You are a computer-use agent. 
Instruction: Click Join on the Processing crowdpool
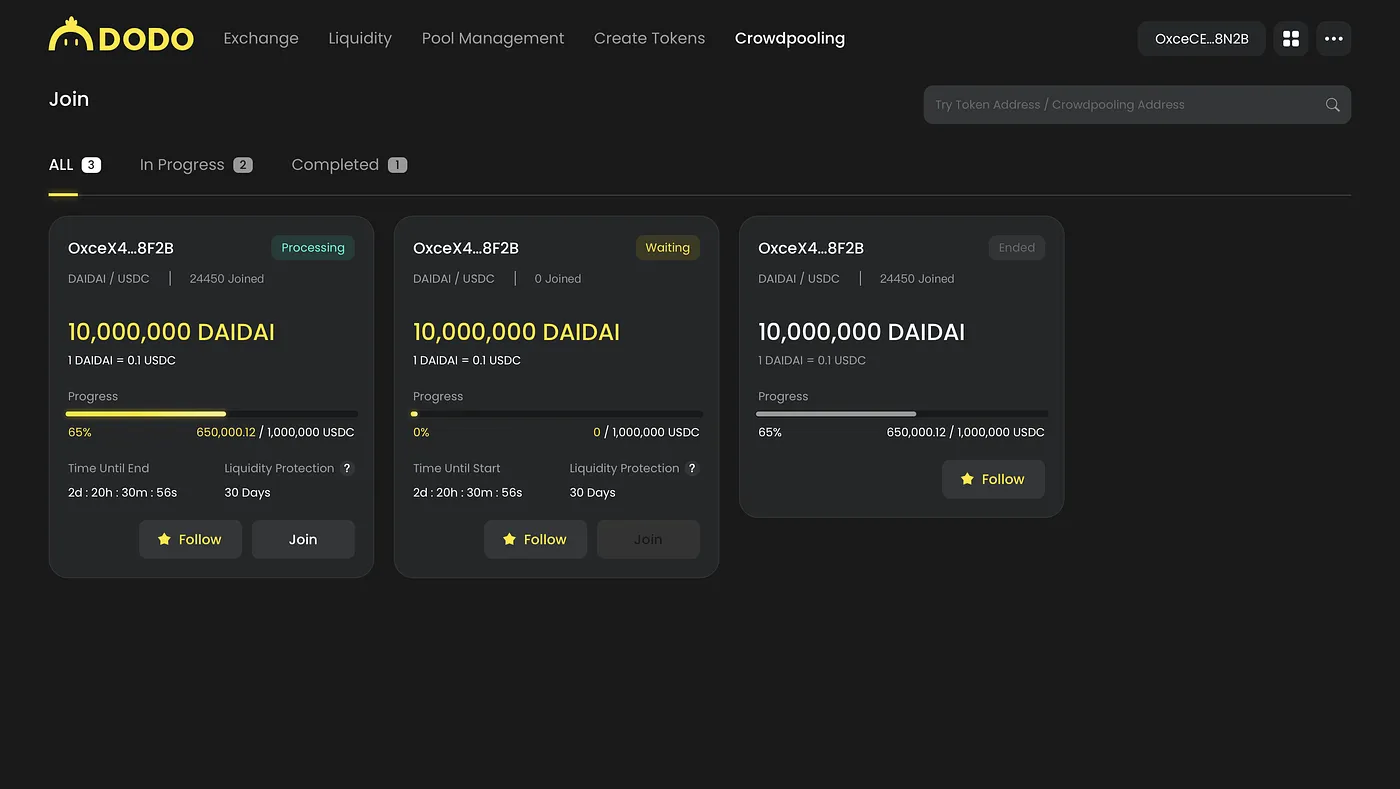(x=302, y=539)
